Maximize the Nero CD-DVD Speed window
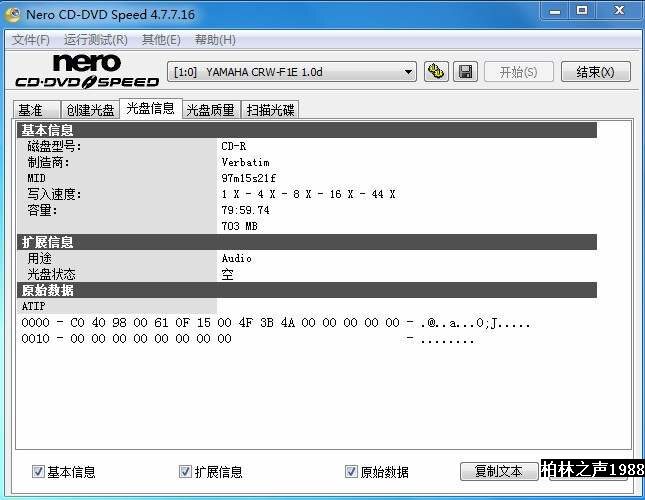Viewport: 645px width, 500px height. tap(582, 11)
